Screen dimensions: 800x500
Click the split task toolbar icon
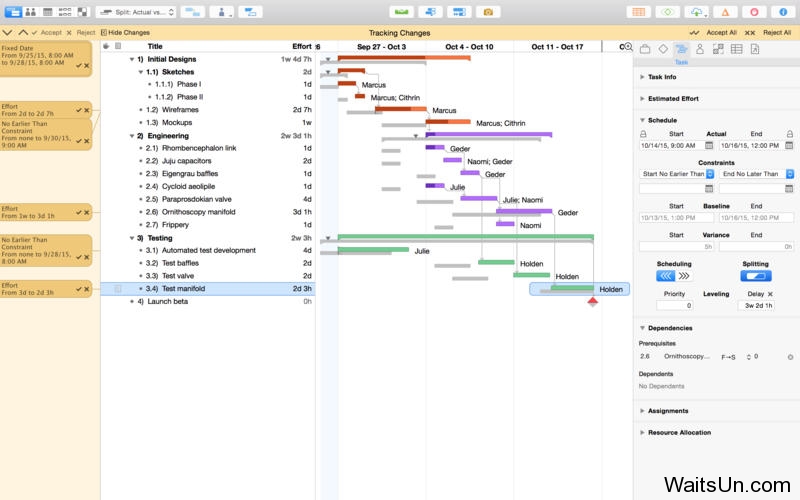[251, 12]
